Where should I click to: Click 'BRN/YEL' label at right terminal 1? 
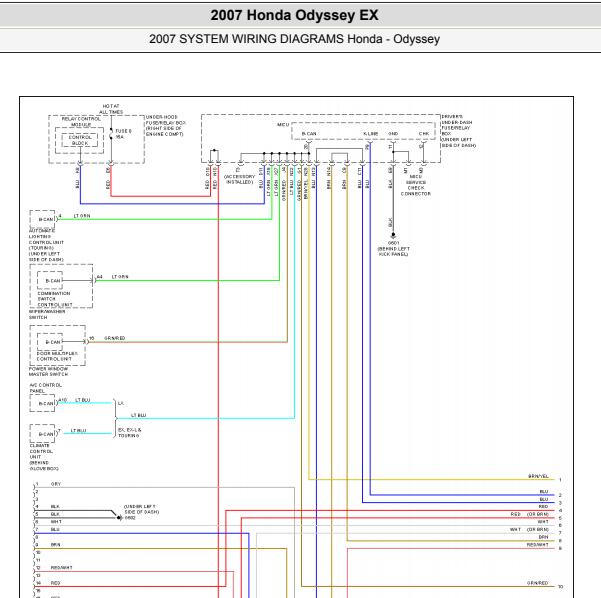pos(538,476)
